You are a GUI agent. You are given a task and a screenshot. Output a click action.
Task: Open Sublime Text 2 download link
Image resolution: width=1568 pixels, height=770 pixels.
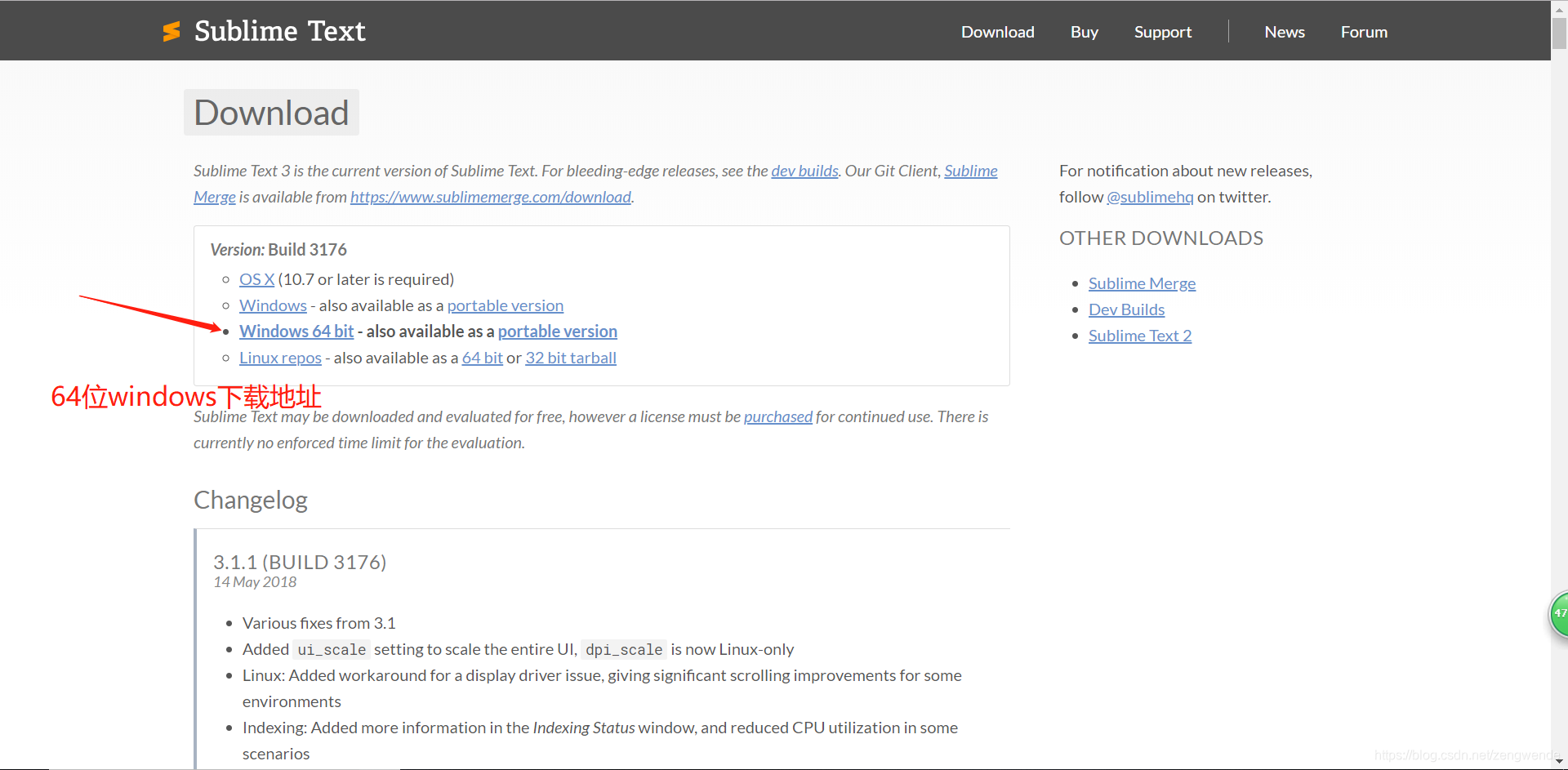pos(1139,336)
